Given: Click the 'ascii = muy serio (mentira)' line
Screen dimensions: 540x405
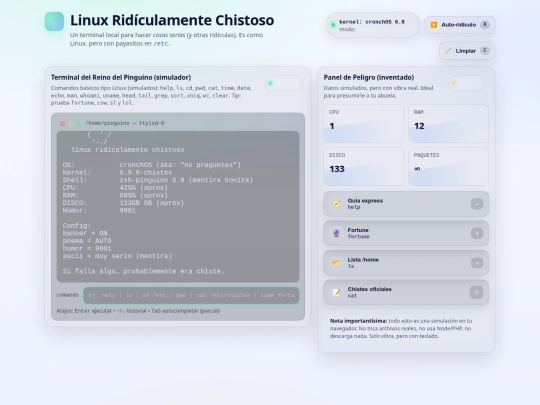Looking at the screenshot, I should 117,256.
